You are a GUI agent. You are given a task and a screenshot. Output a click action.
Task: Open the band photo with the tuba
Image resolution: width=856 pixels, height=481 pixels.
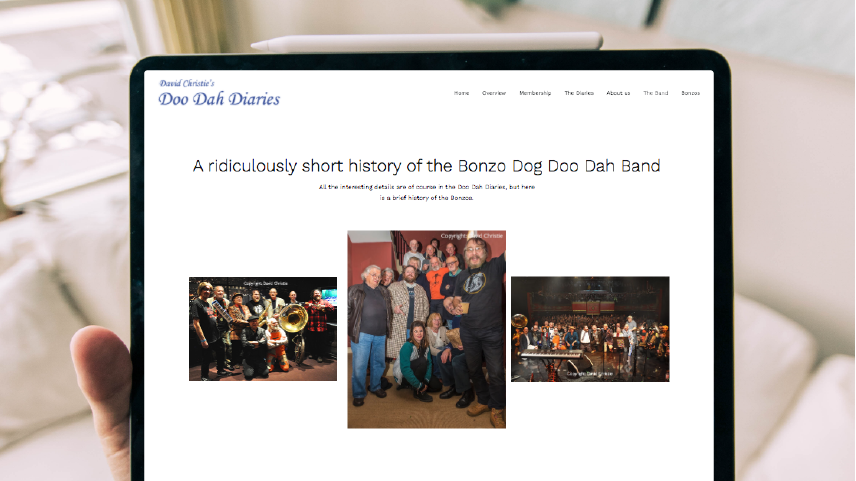pyautogui.click(x=263, y=329)
